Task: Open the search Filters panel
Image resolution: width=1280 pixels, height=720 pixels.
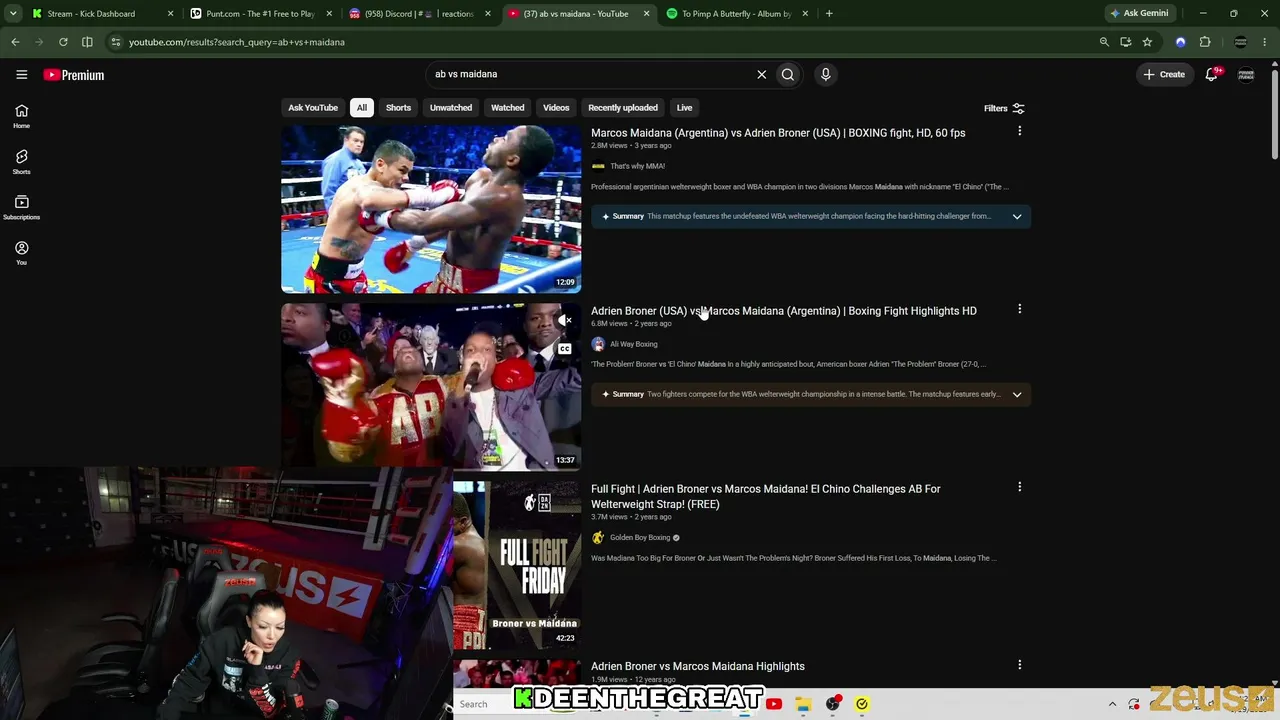Action: [1004, 108]
